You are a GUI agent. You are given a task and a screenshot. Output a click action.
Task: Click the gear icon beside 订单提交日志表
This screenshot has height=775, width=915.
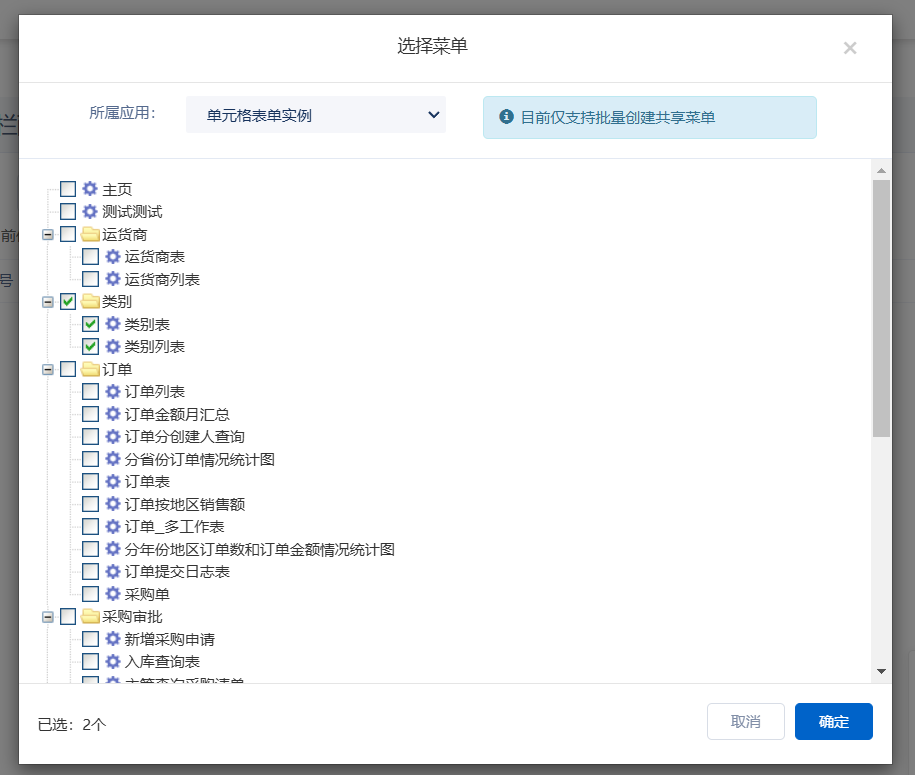[x=113, y=571]
